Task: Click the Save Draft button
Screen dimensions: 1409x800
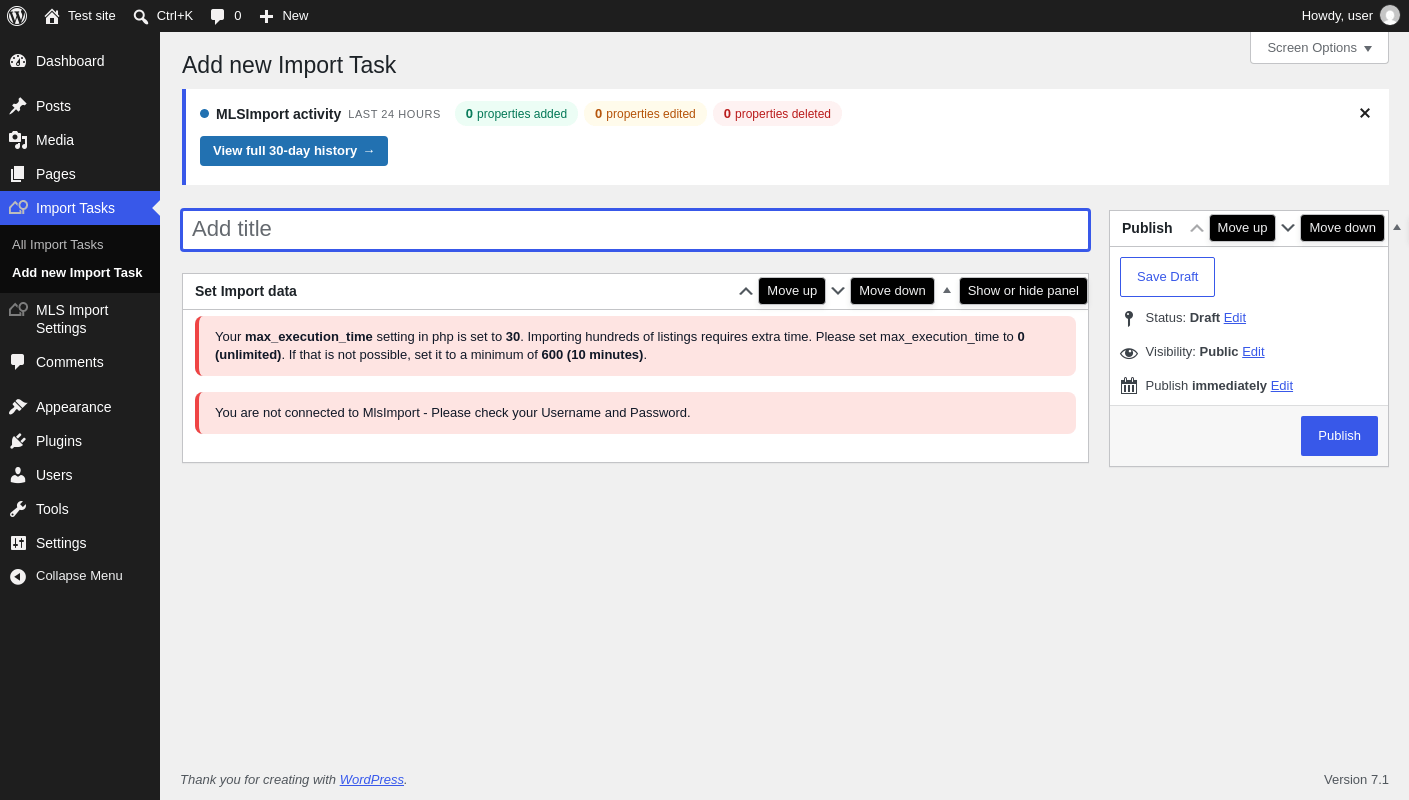Action: [1167, 277]
